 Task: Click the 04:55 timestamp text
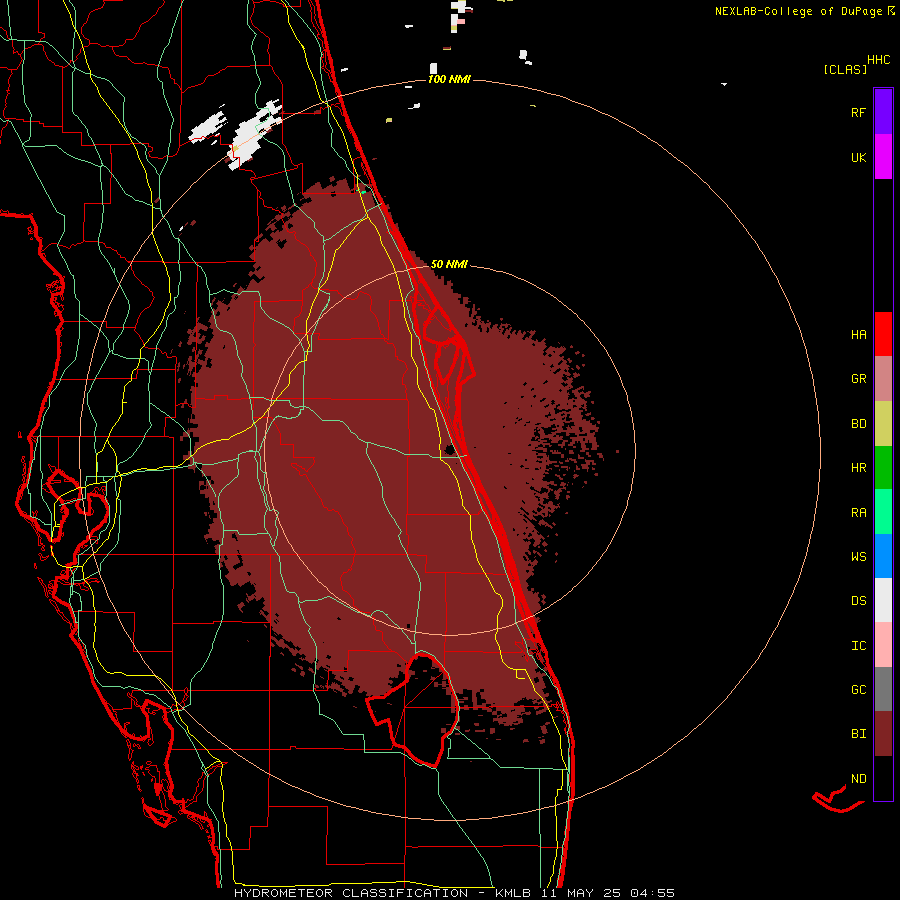pyautogui.click(x=652, y=893)
